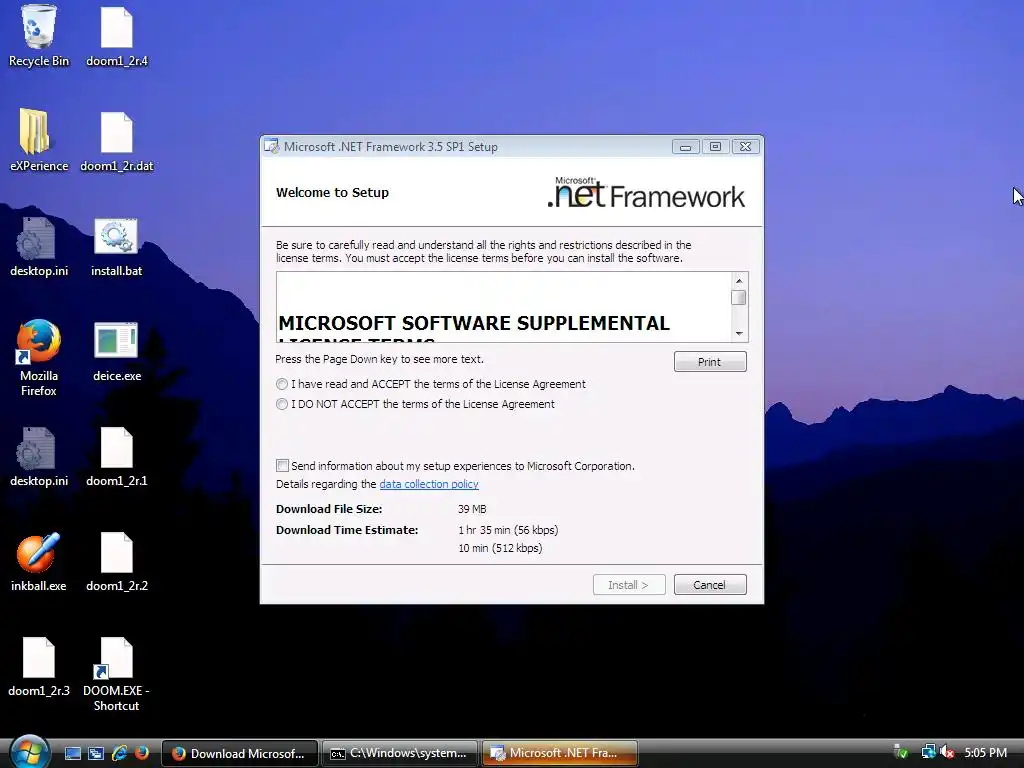The width and height of the screenshot is (1024, 768).
Task: Launch the Mozilla Firefox desktop shortcut
Action: point(39,357)
